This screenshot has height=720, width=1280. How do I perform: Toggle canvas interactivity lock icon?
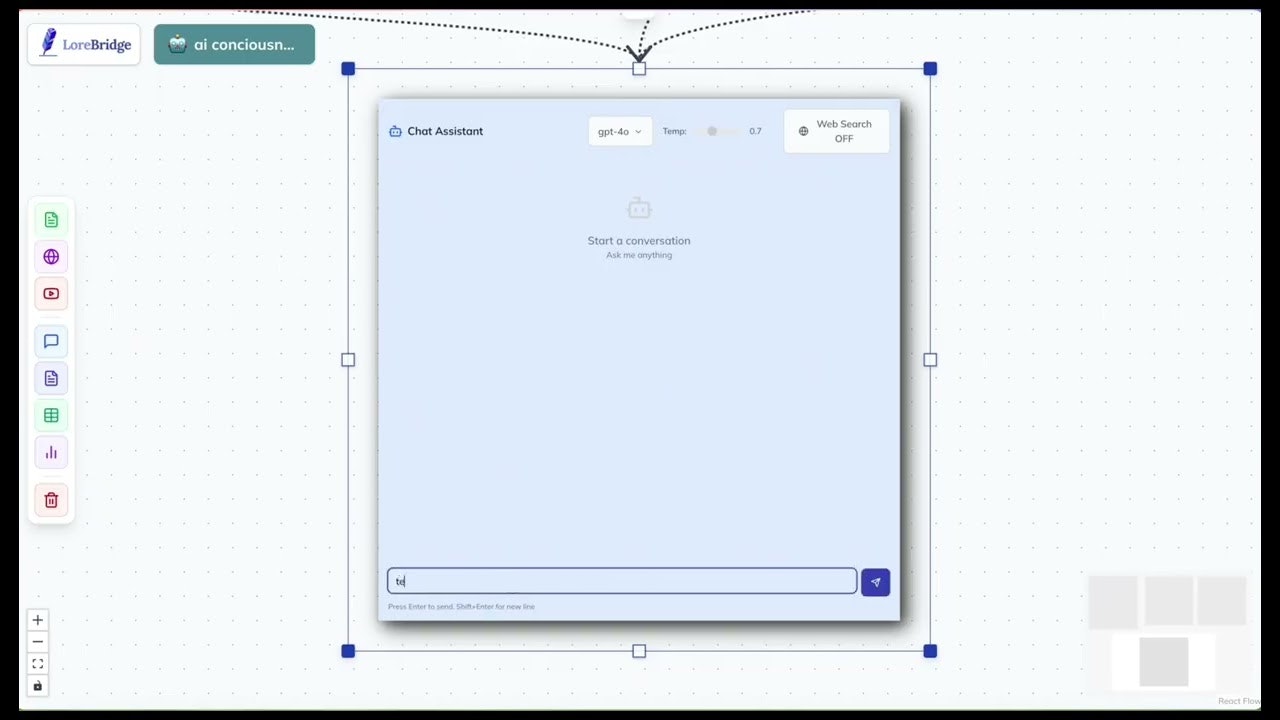coord(38,686)
